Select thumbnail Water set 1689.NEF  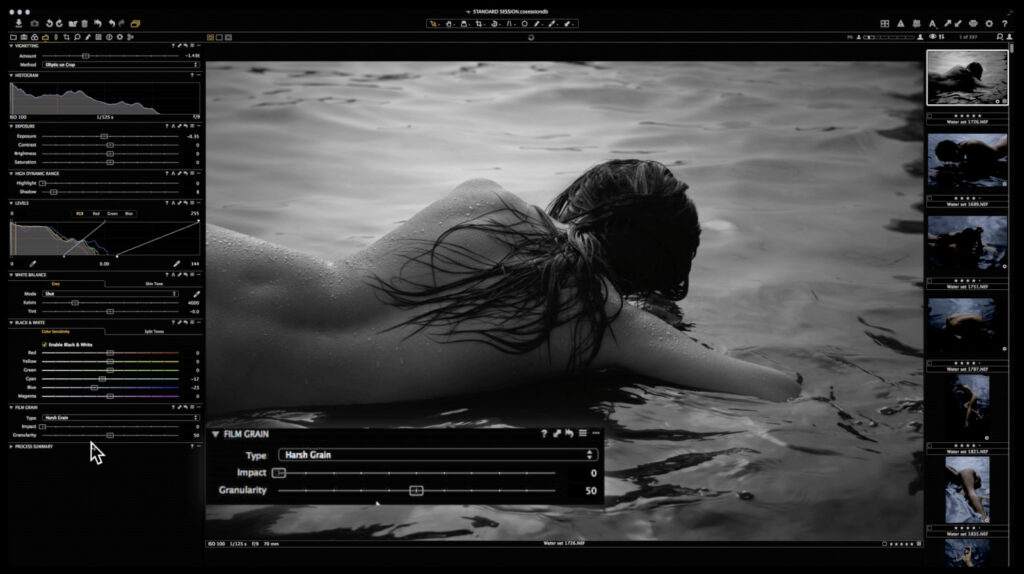coord(967,162)
